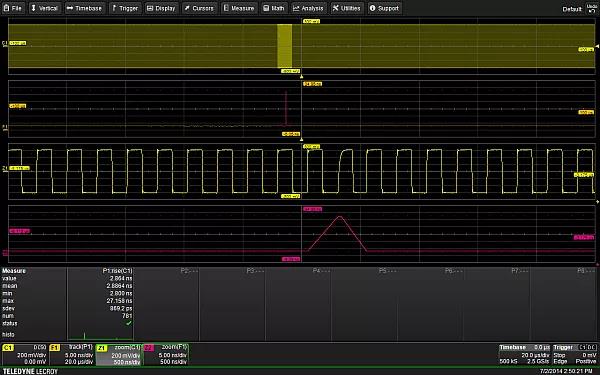The width and height of the screenshot is (600, 375).
Task: Open the File menu
Action: (13, 8)
